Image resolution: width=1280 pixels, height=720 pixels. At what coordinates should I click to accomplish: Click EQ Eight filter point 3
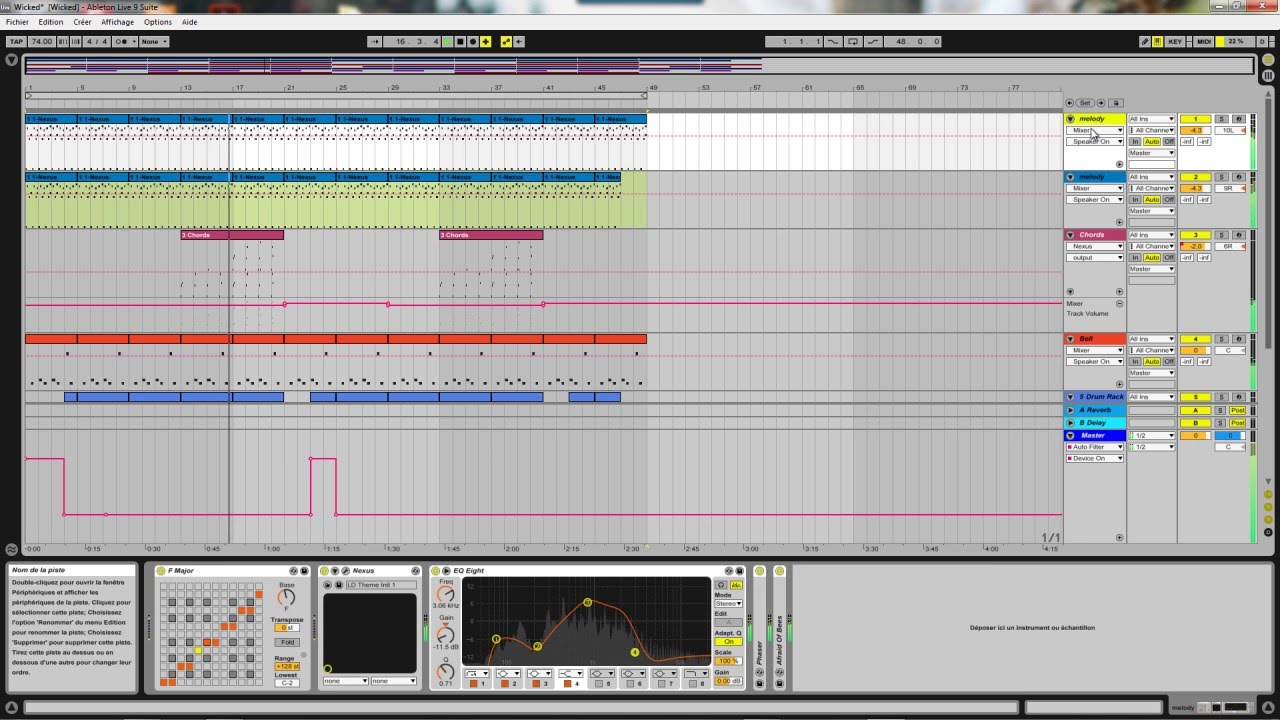588,603
